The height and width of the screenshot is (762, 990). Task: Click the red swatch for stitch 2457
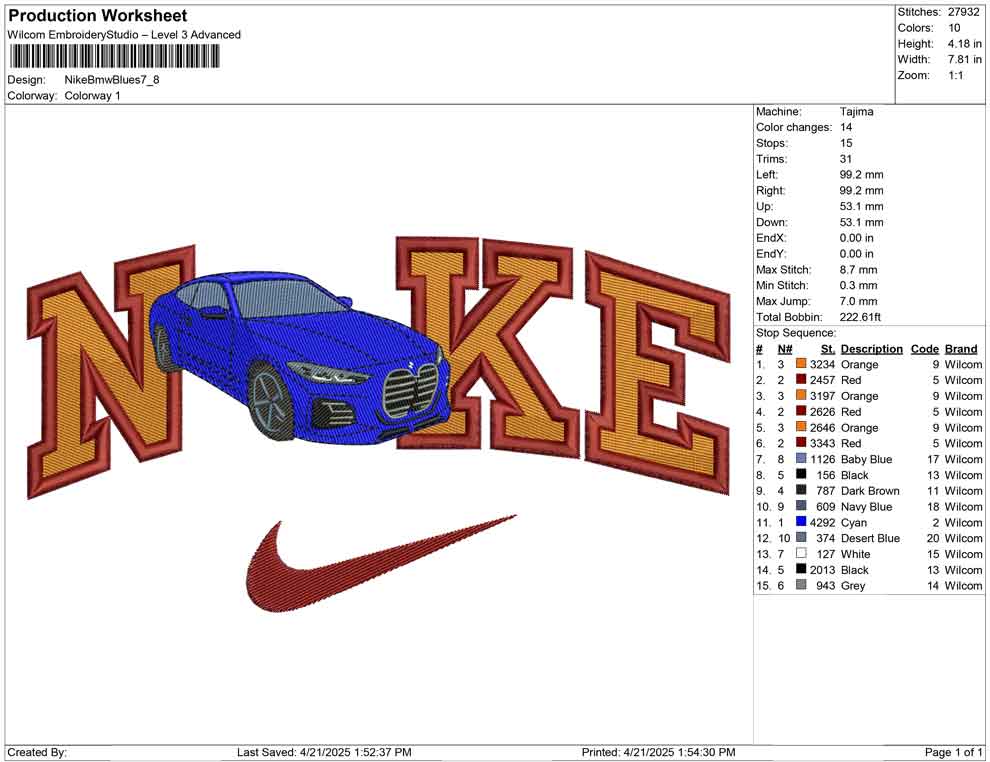coord(801,379)
